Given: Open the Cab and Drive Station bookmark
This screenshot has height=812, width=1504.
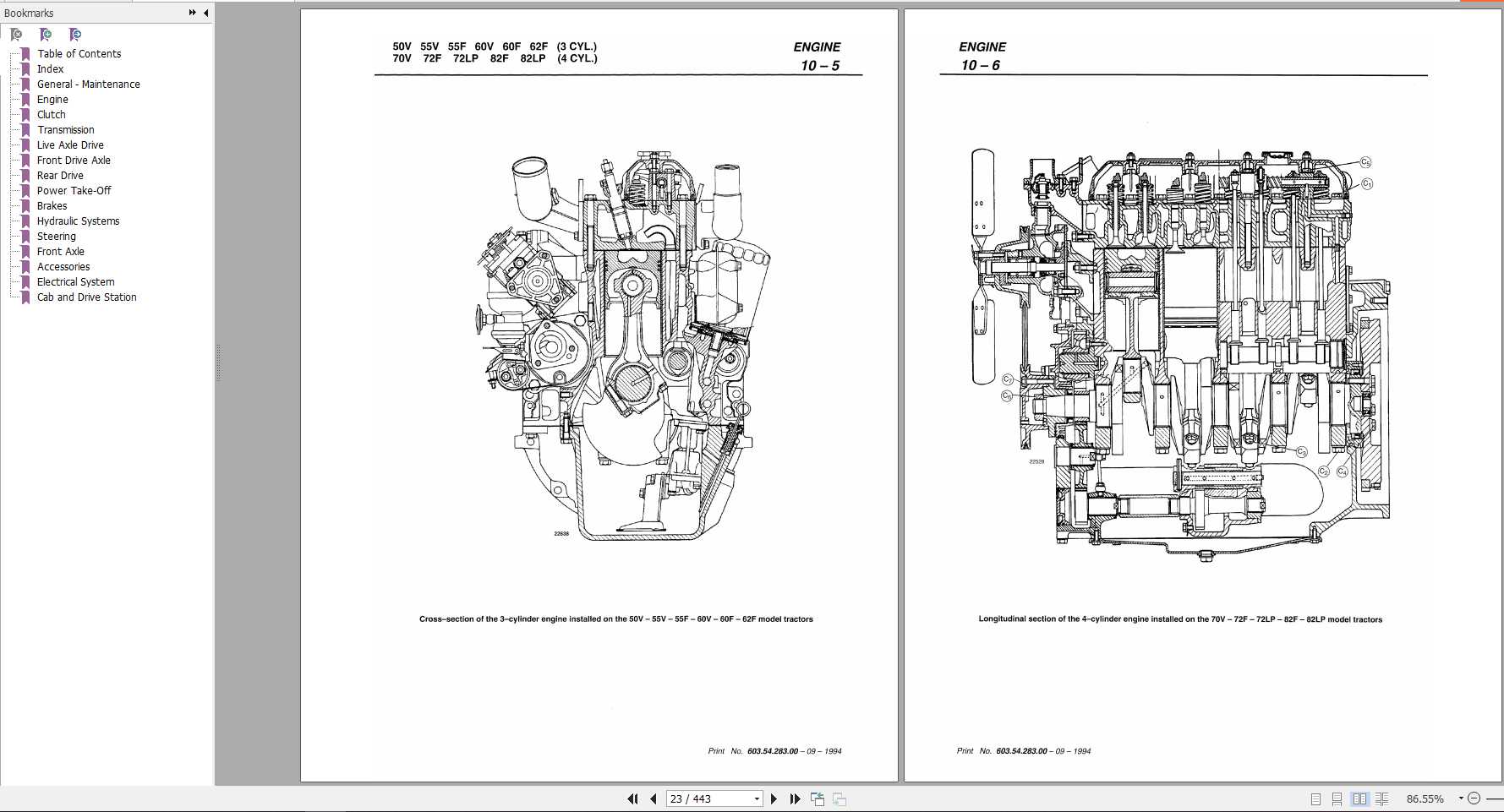Looking at the screenshot, I should tap(86, 297).
